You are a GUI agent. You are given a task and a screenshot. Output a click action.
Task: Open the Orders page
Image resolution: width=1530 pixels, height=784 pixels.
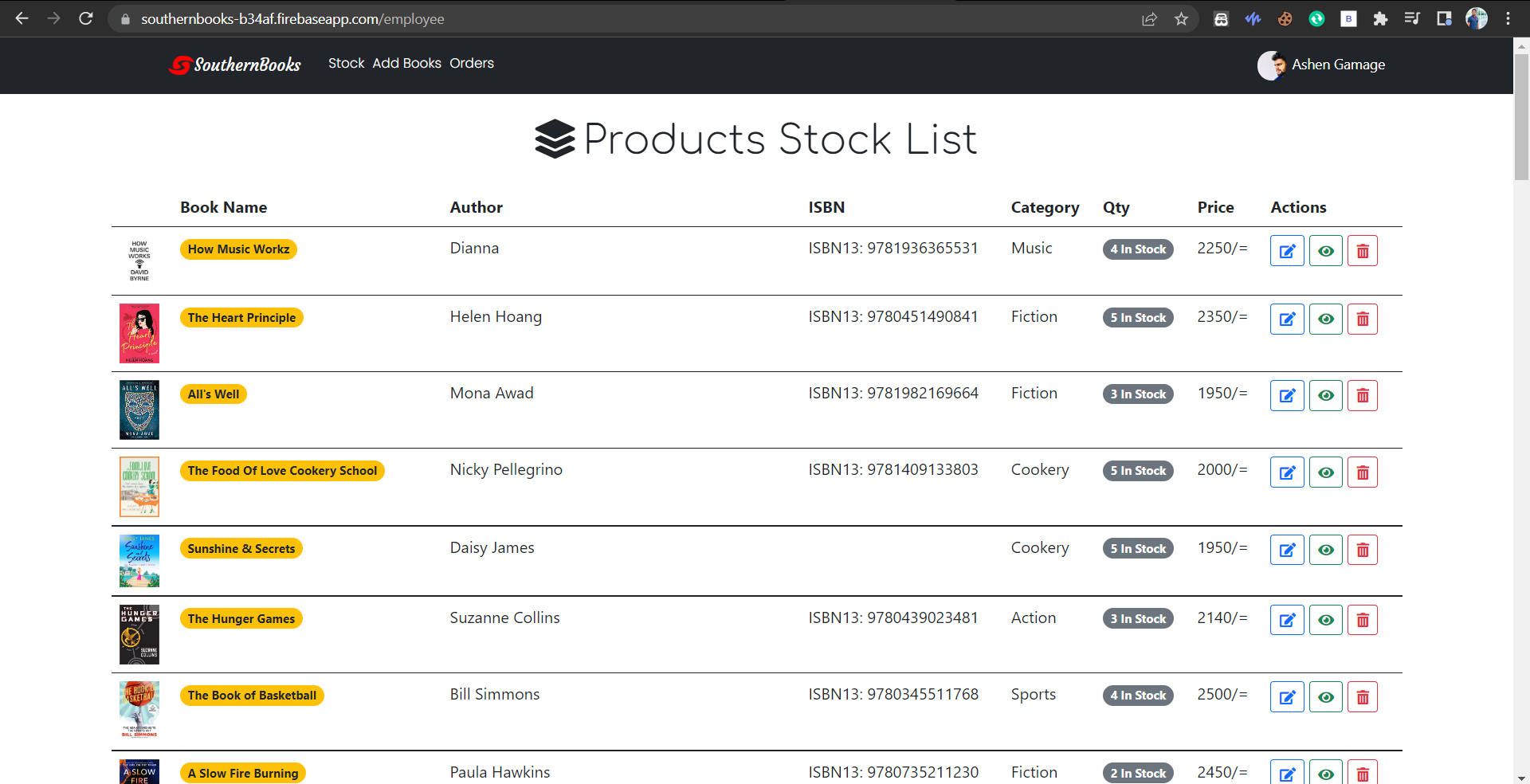pos(471,63)
